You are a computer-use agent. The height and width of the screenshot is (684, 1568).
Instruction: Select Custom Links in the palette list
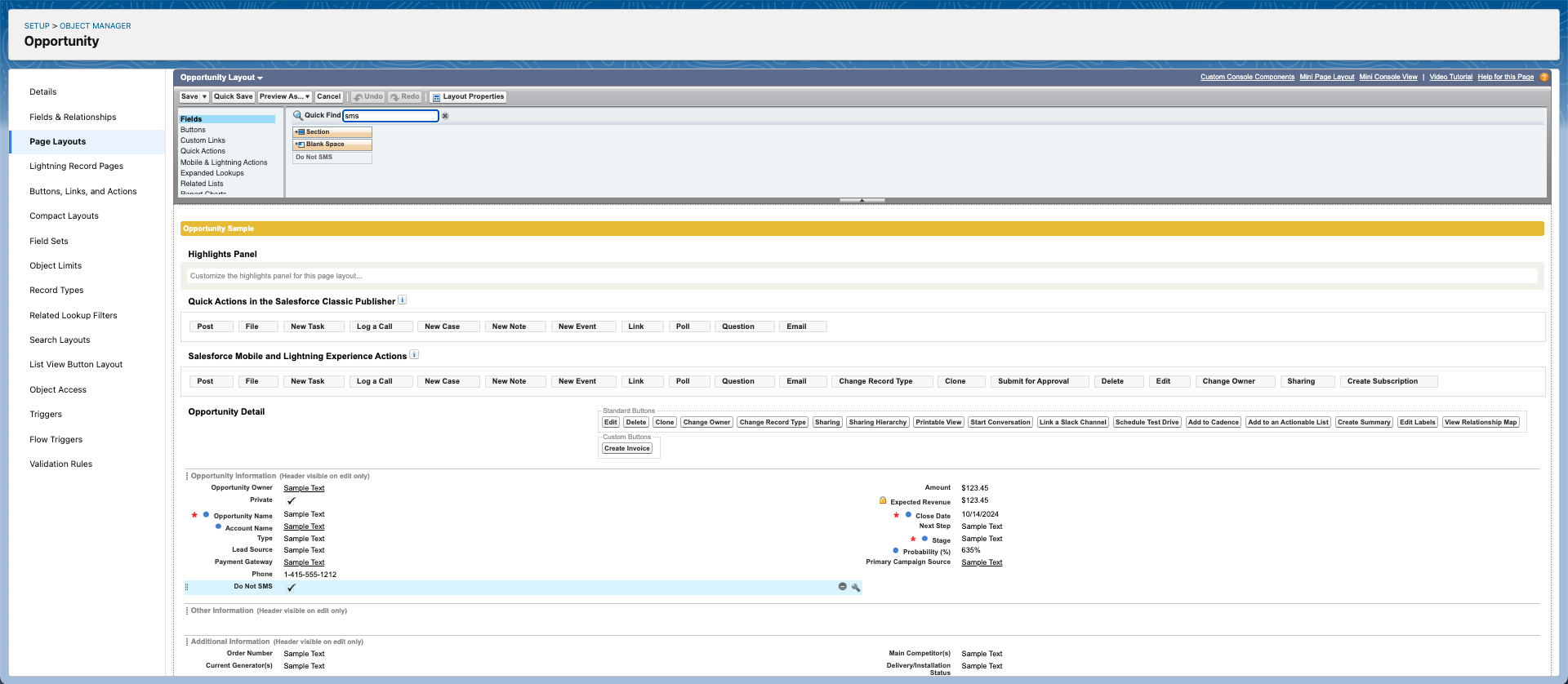pyautogui.click(x=203, y=140)
